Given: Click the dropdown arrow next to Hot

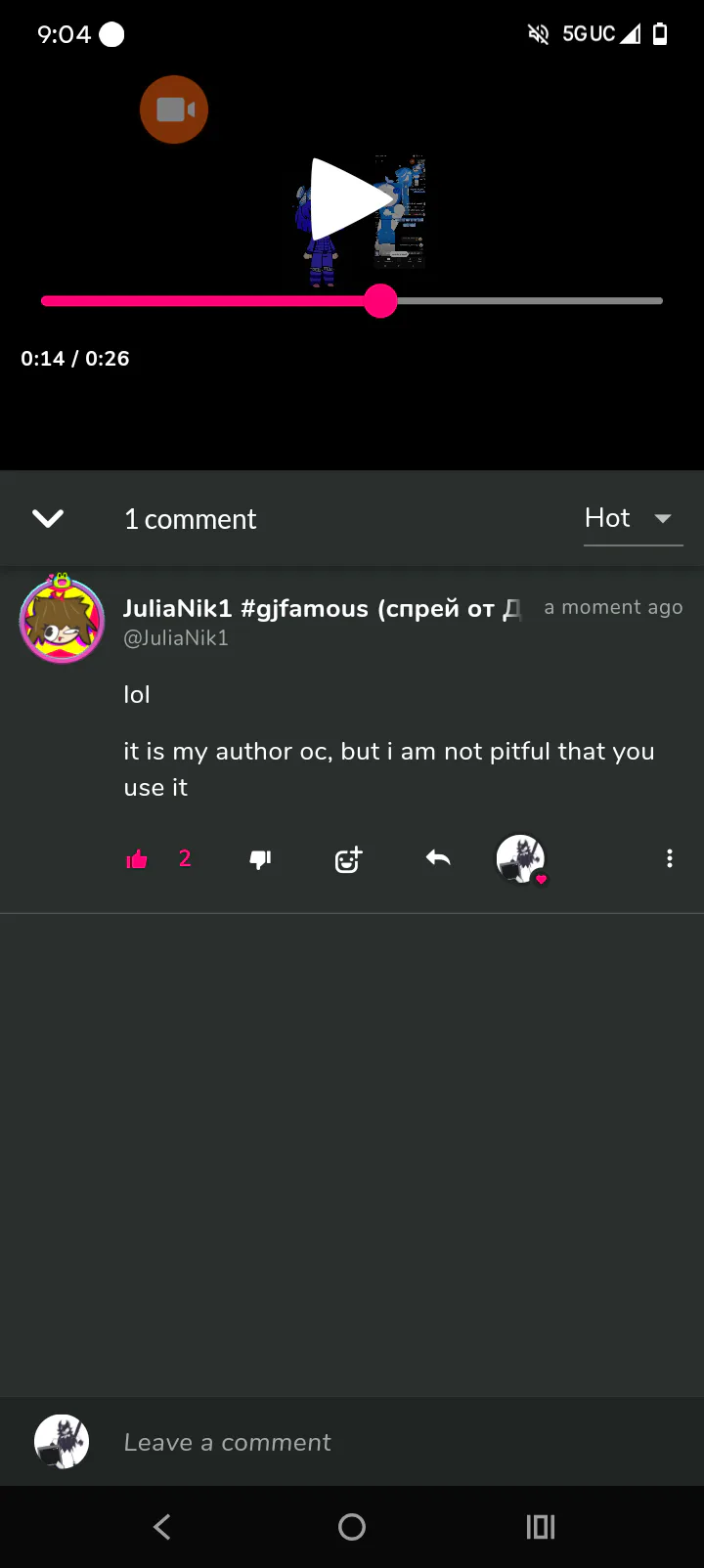Looking at the screenshot, I should (x=663, y=518).
